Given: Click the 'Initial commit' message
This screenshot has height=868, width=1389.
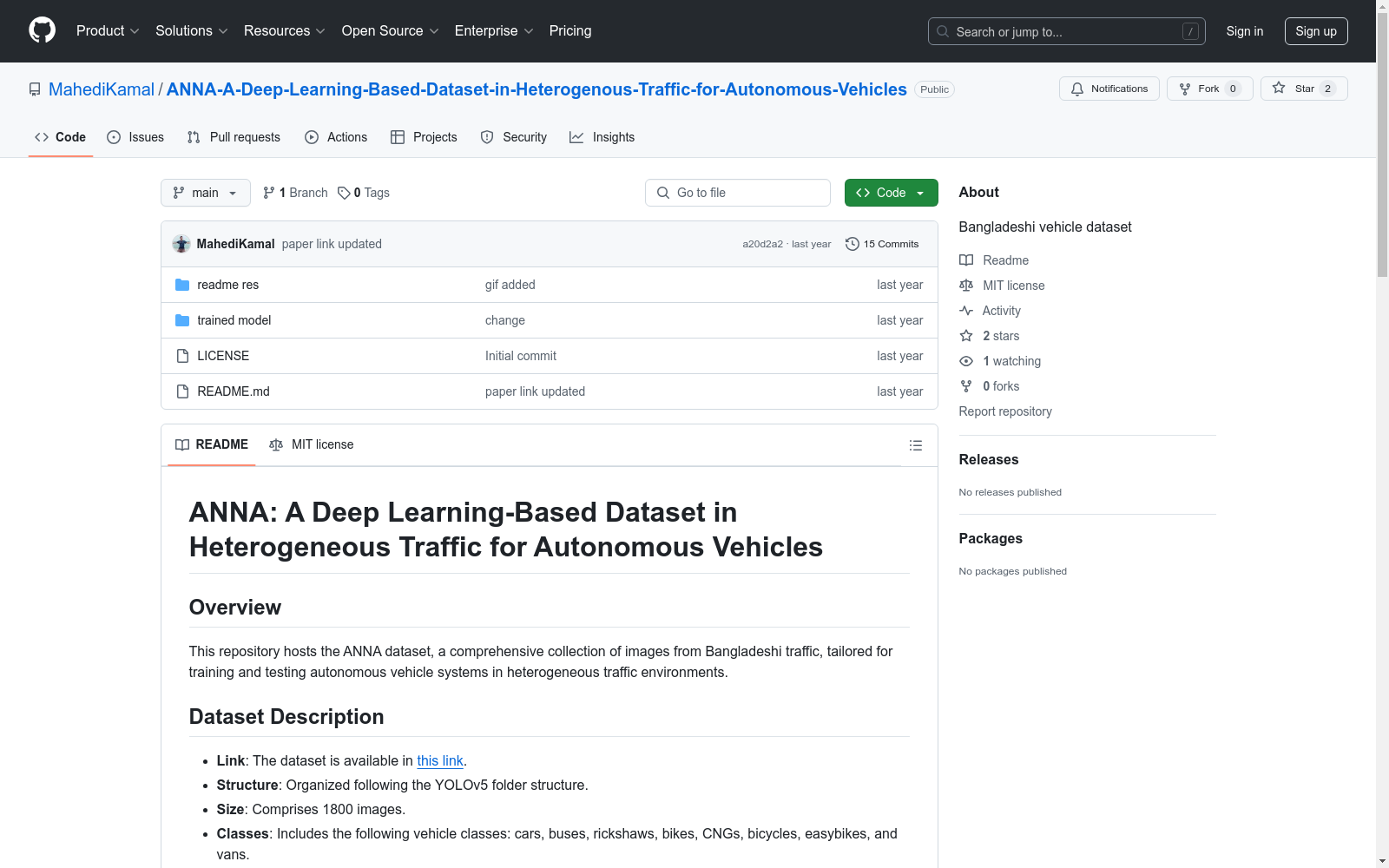Looking at the screenshot, I should 521,356.
